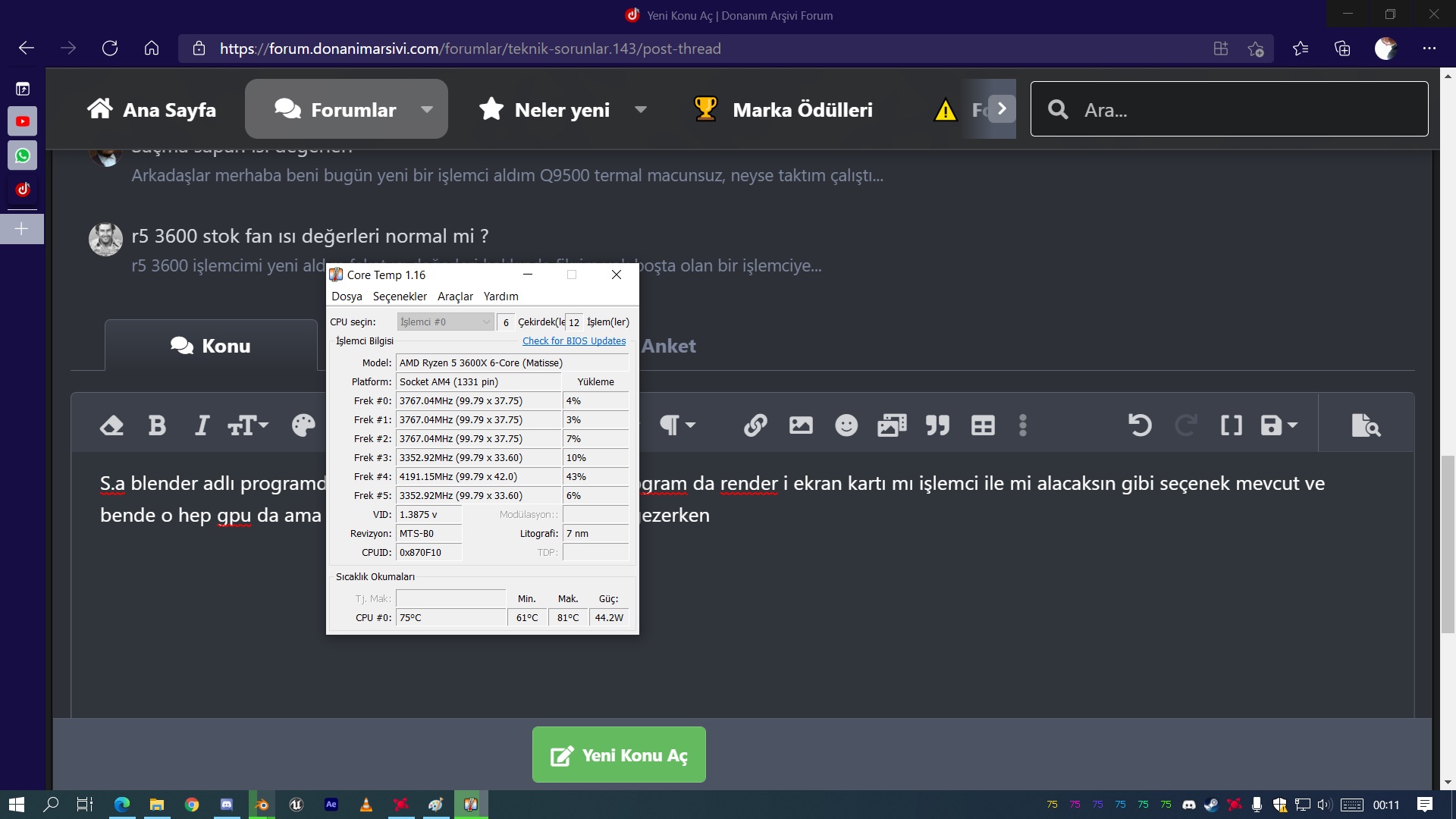Open Seçenekler menu in Core Temp
This screenshot has width=1456, height=819.
click(400, 297)
